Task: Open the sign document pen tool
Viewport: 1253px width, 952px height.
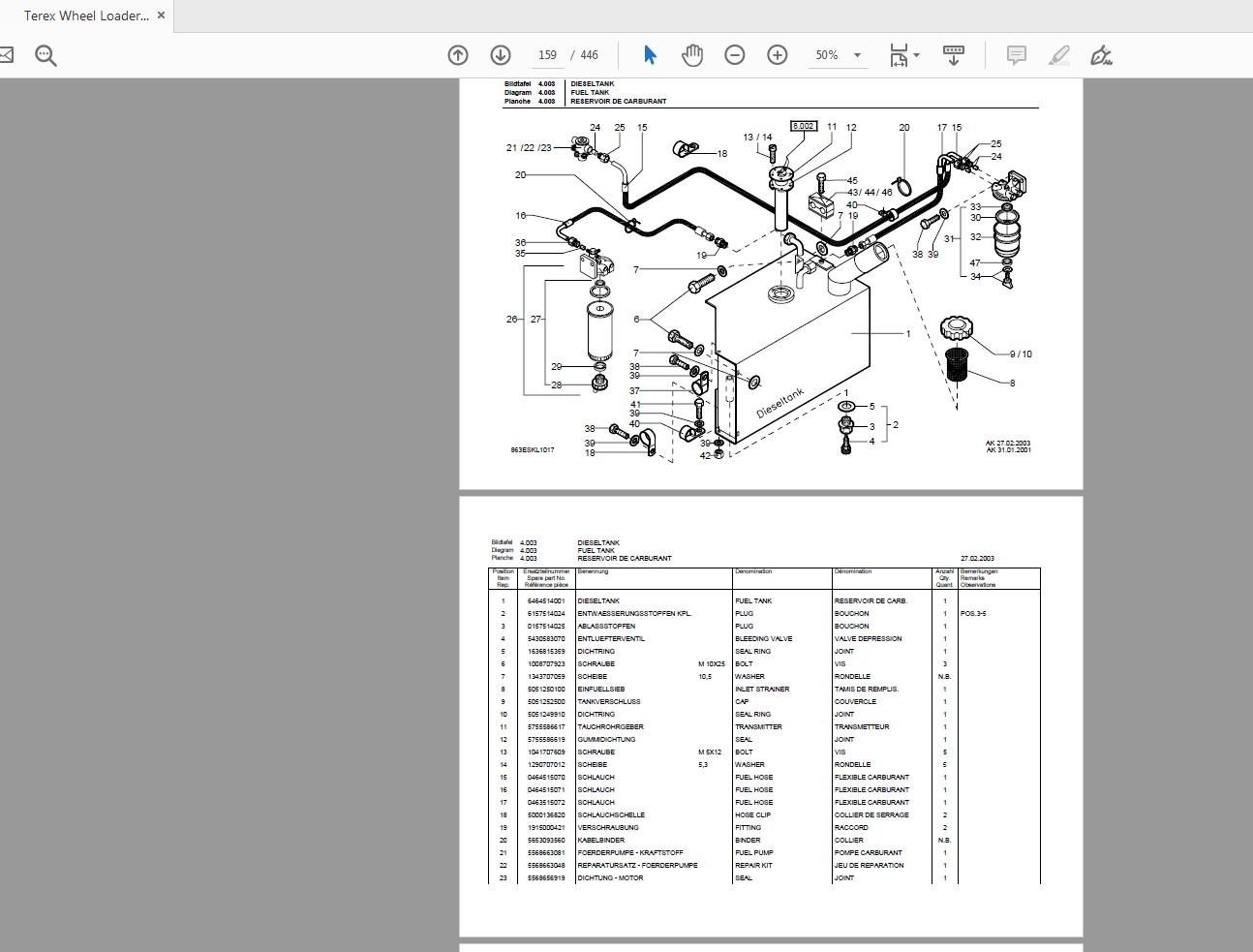Action: 1101,55
